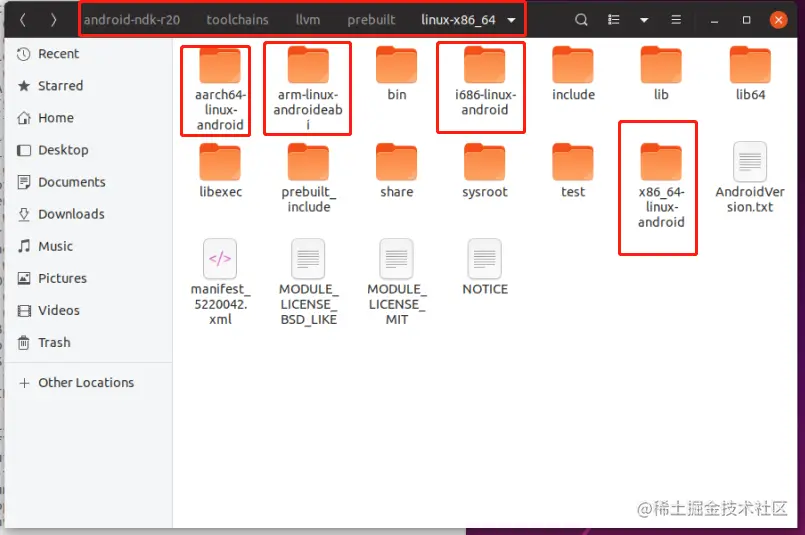Select the NOTICE file icon
Viewport: 805px width, 535px height.
(485, 259)
